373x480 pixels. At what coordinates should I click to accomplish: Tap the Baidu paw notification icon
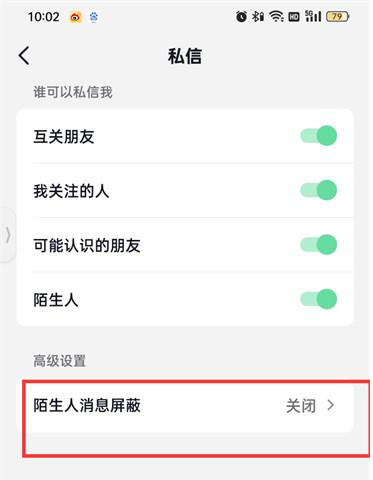coord(94,17)
